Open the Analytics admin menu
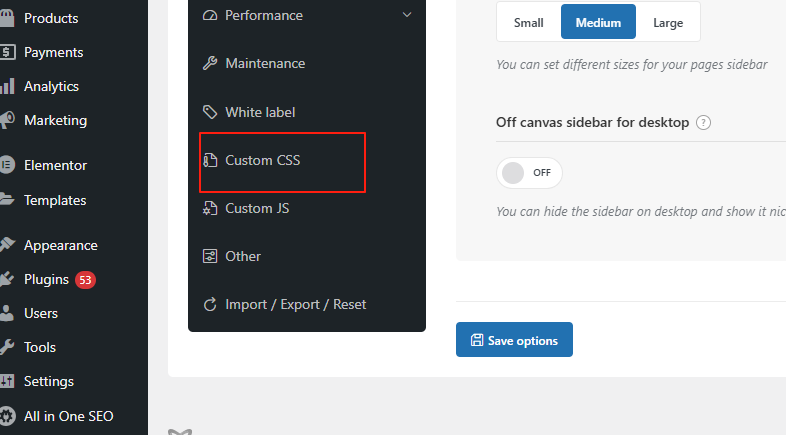The width and height of the screenshot is (786, 435). [x=51, y=86]
